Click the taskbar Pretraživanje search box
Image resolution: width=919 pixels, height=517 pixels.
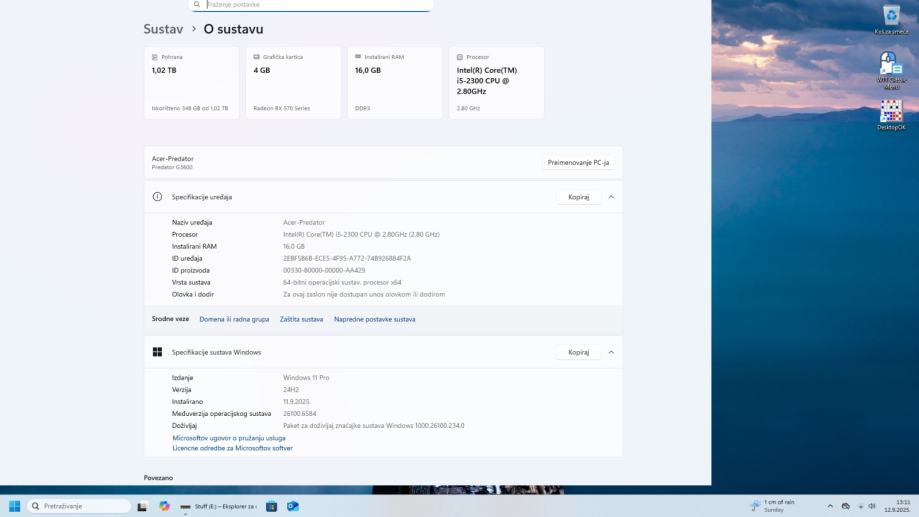(x=79, y=506)
